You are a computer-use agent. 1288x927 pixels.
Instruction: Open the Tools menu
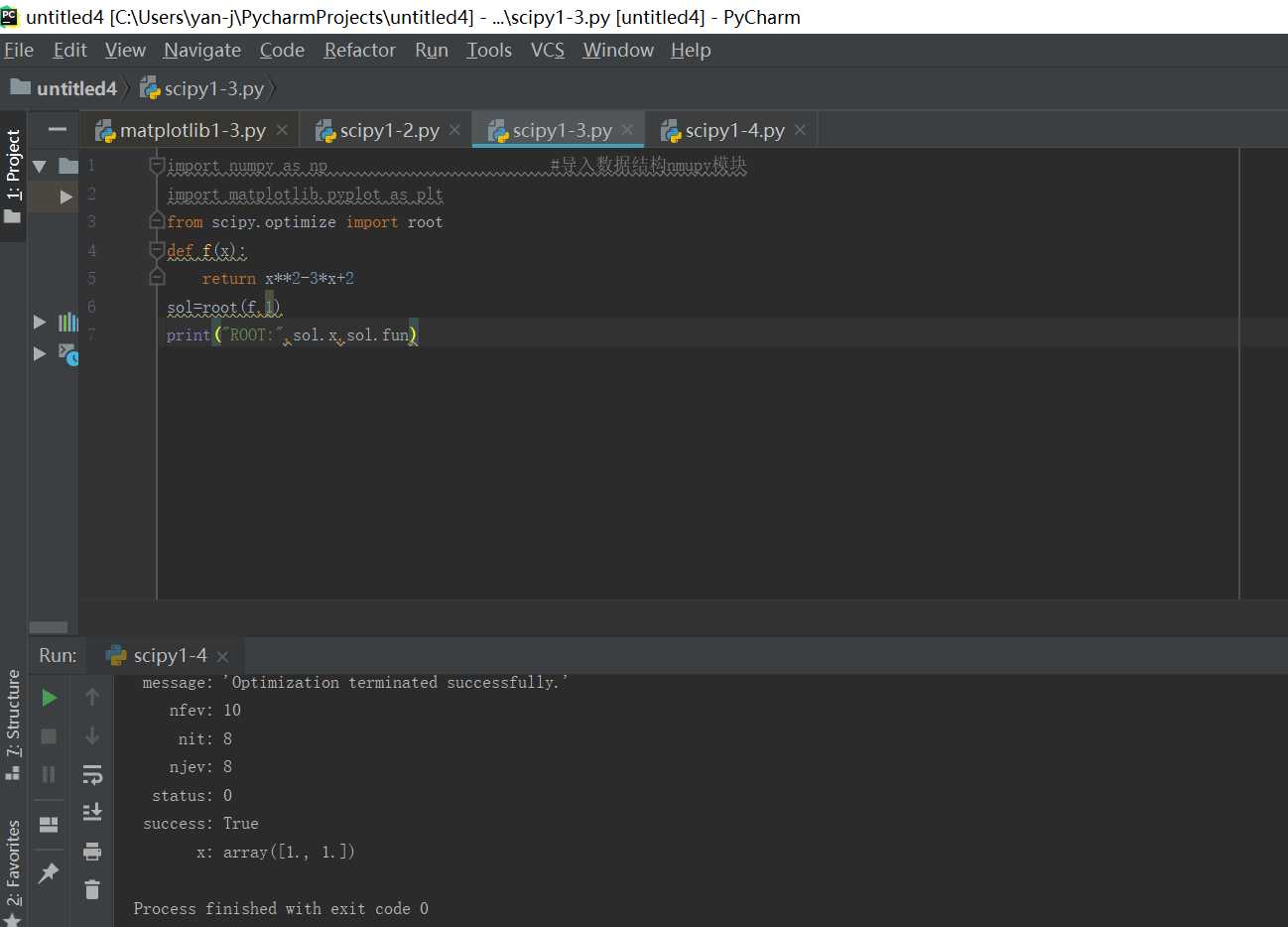(489, 50)
